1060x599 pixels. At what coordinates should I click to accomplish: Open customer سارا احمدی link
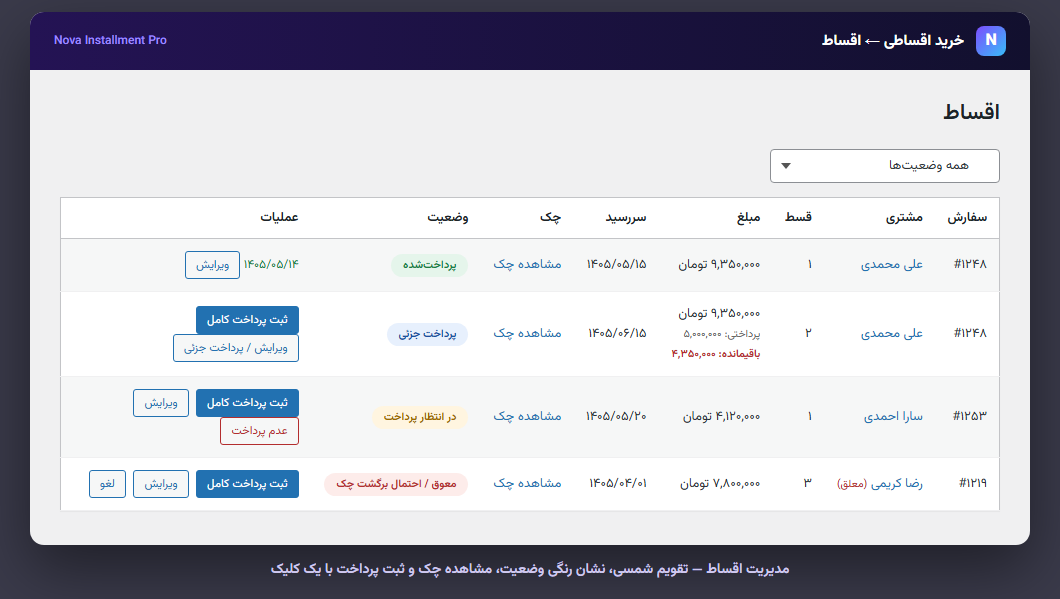click(x=893, y=416)
